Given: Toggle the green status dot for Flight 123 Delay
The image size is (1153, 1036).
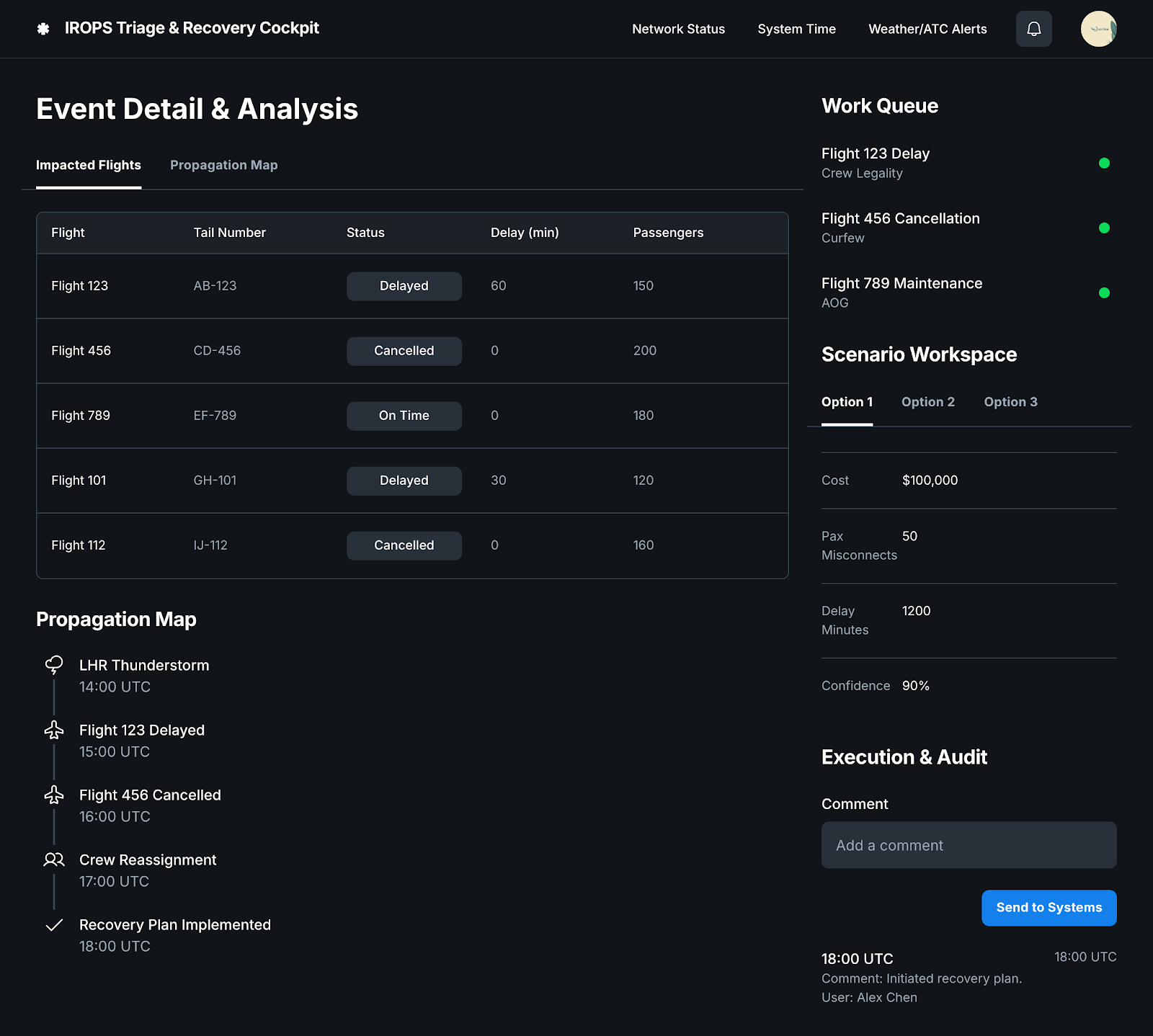Looking at the screenshot, I should coord(1105,163).
